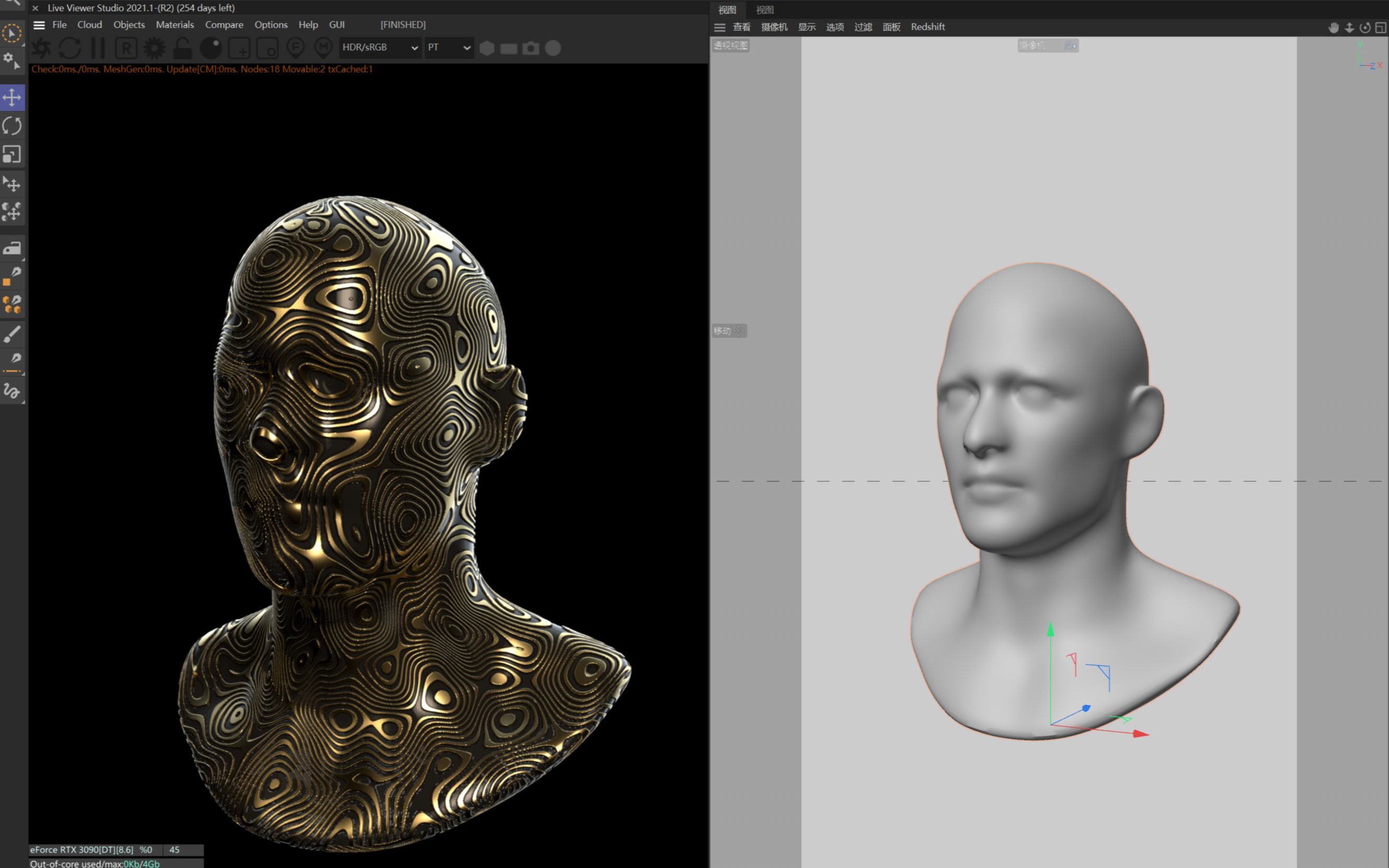The image size is (1389, 868).
Task: Open the HDR/sRGB color space dropdown
Action: coord(380,48)
